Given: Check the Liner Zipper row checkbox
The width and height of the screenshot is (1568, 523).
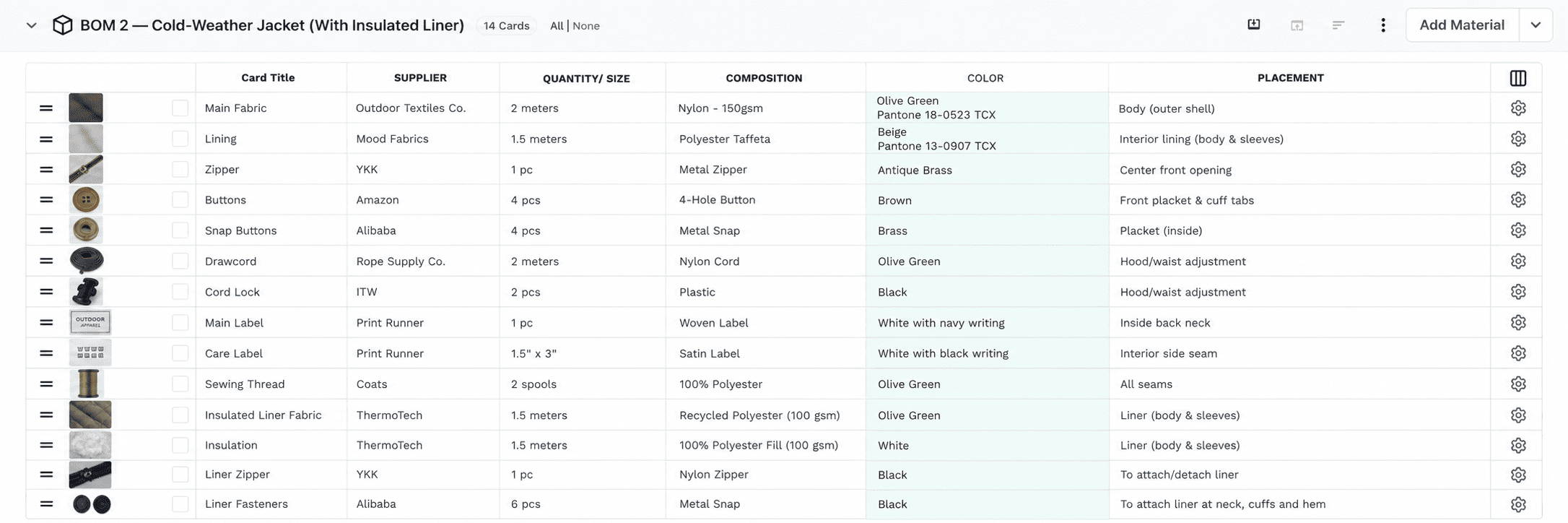Looking at the screenshot, I should (180, 475).
